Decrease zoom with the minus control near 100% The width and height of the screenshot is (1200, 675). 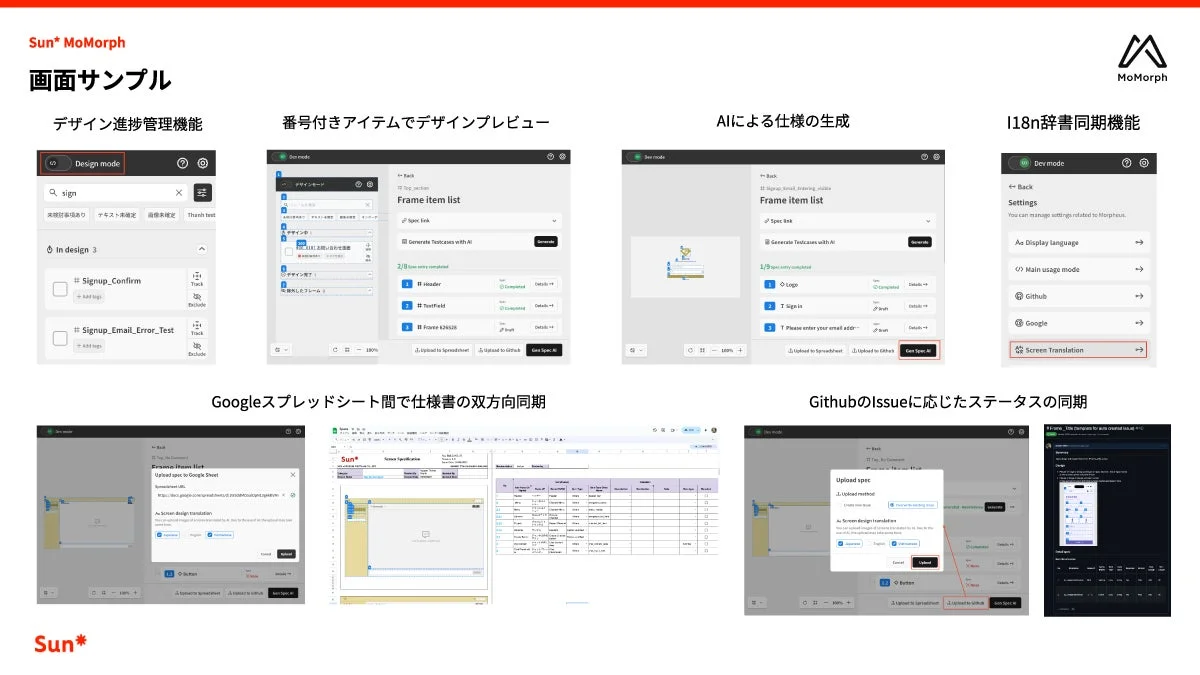click(x=715, y=350)
